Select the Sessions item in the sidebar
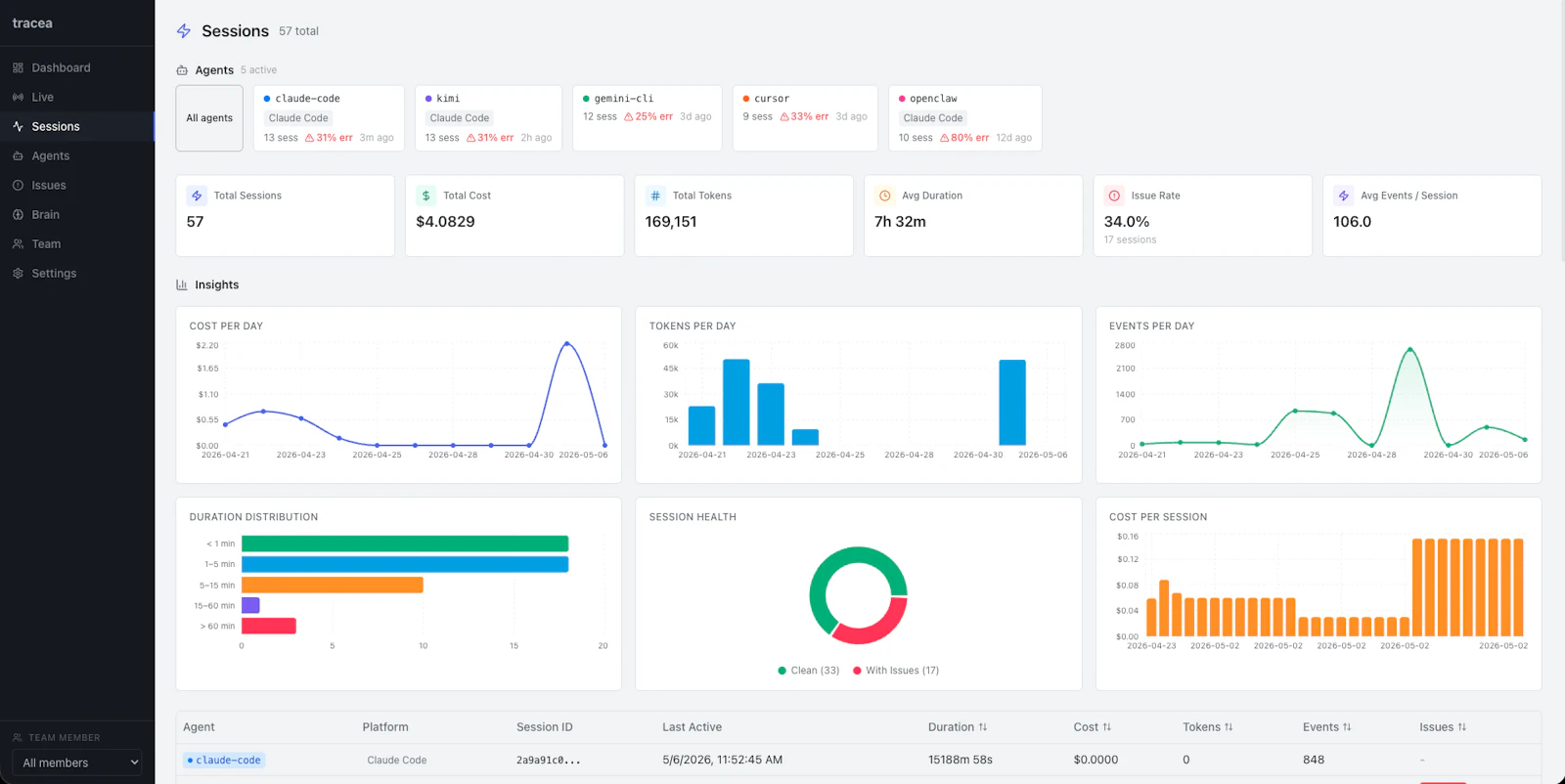This screenshot has height=784, width=1565. coord(77,126)
